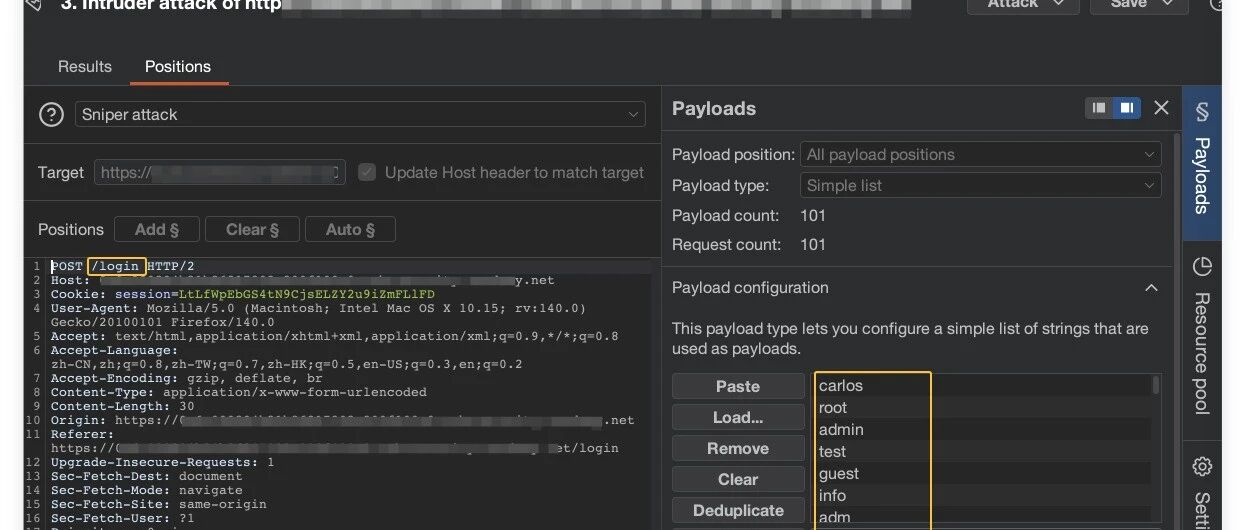The height and width of the screenshot is (530, 1245).
Task: Click the Upgrade-Insecure-Requests: 1 line
Action: (163, 463)
